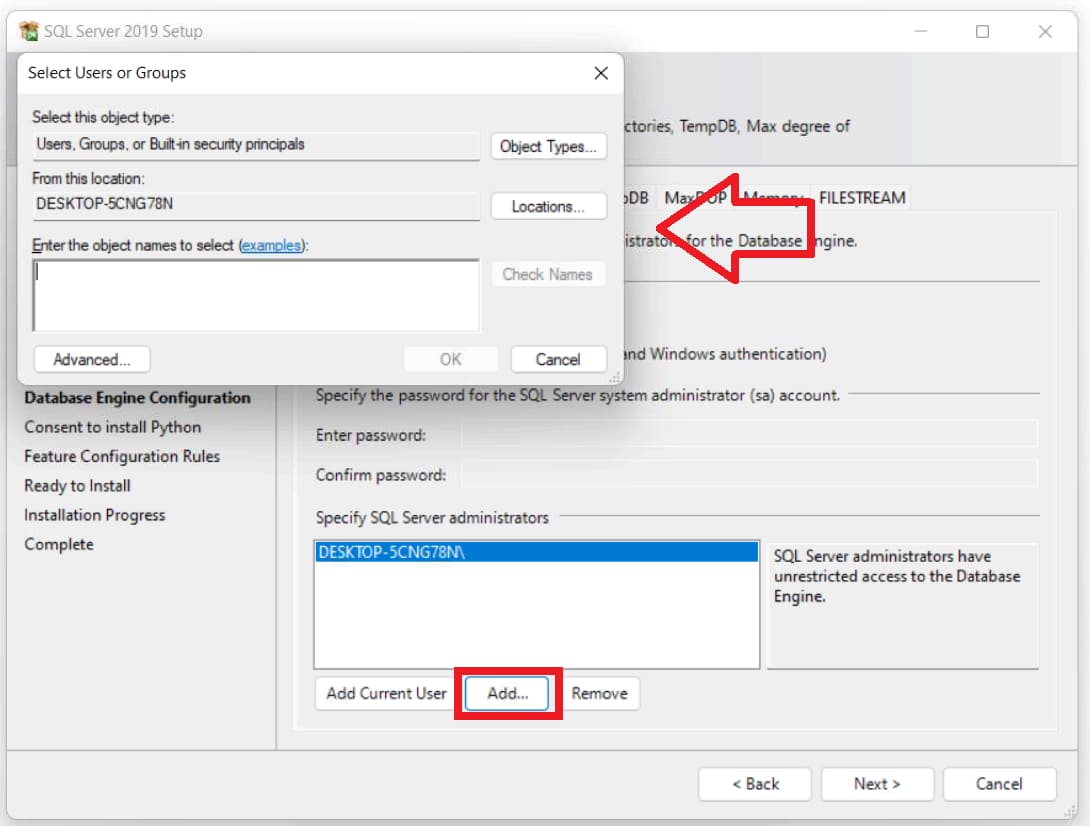Cancel the Select Users or Groups dialog

point(558,360)
